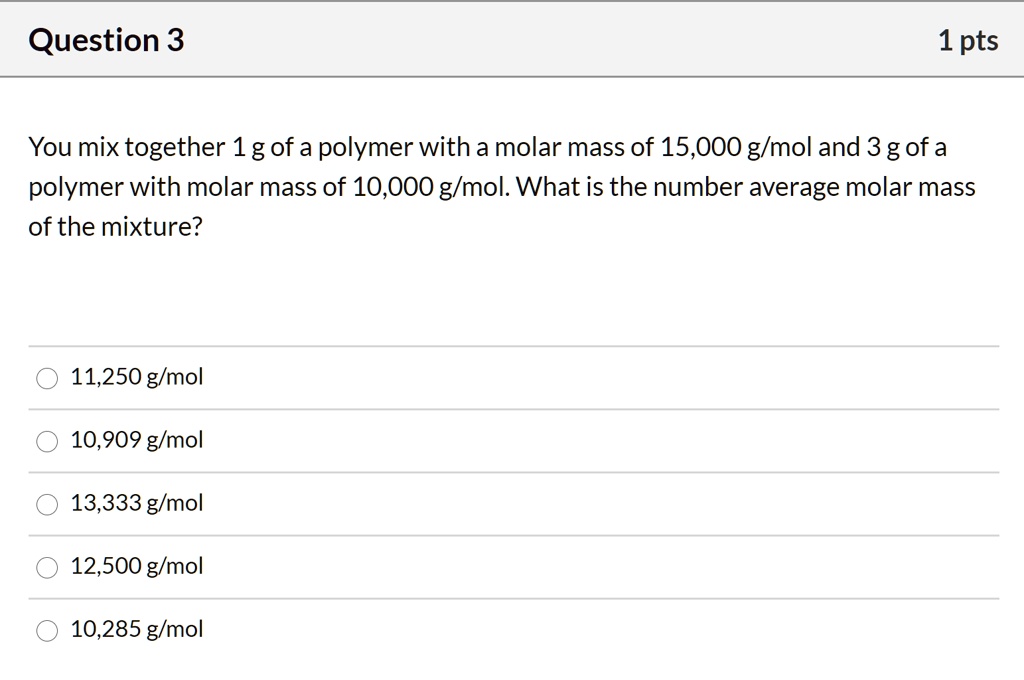Select the 10,285 g/mol answer option
This screenshot has height=680, width=1024.
[x=46, y=630]
